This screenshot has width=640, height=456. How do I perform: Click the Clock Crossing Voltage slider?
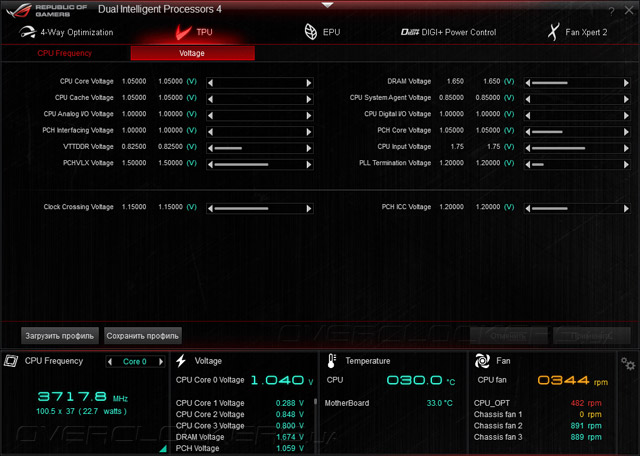pyautogui.click(x=260, y=209)
